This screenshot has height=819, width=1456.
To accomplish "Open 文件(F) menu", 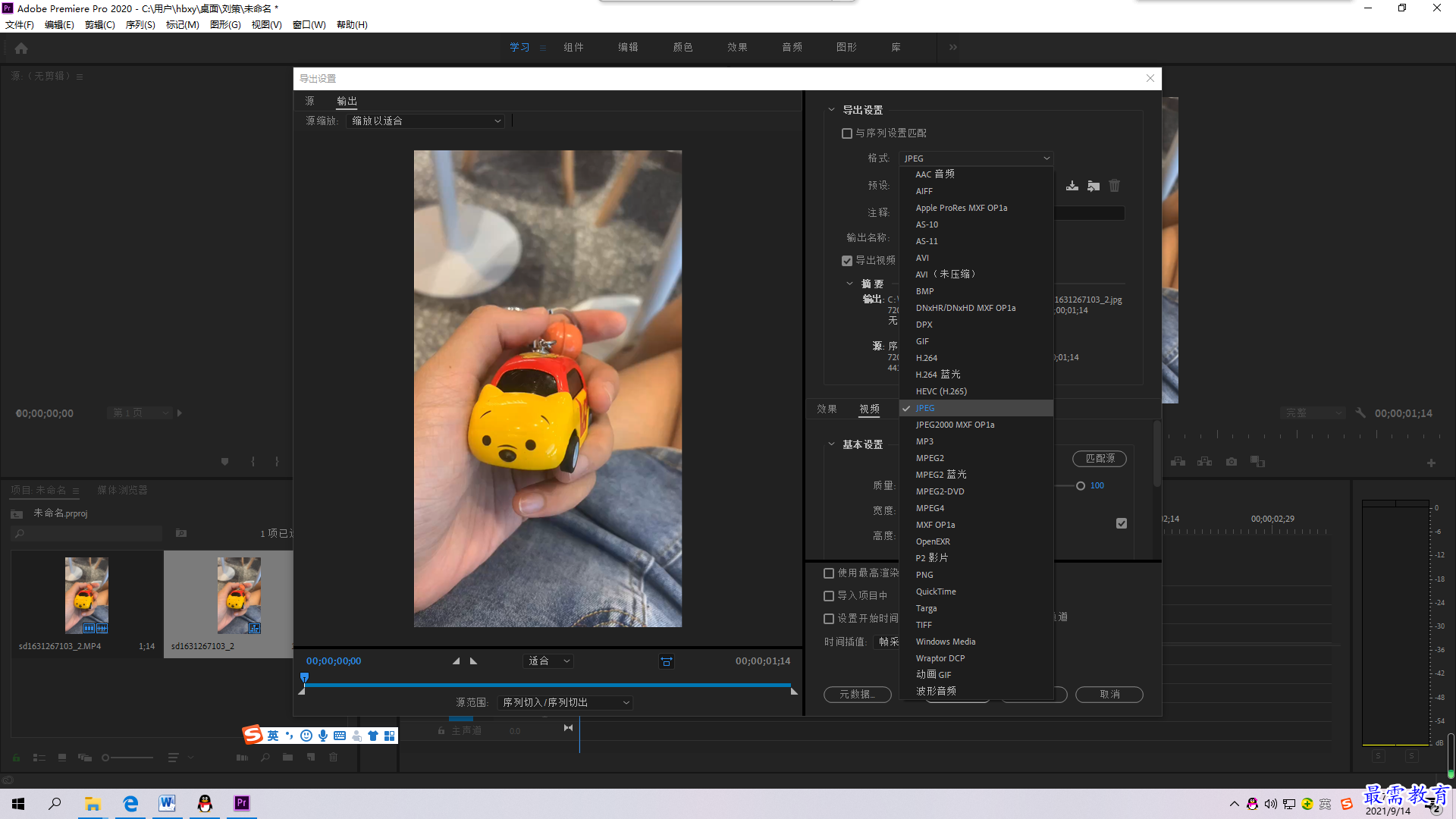I will coord(20,25).
